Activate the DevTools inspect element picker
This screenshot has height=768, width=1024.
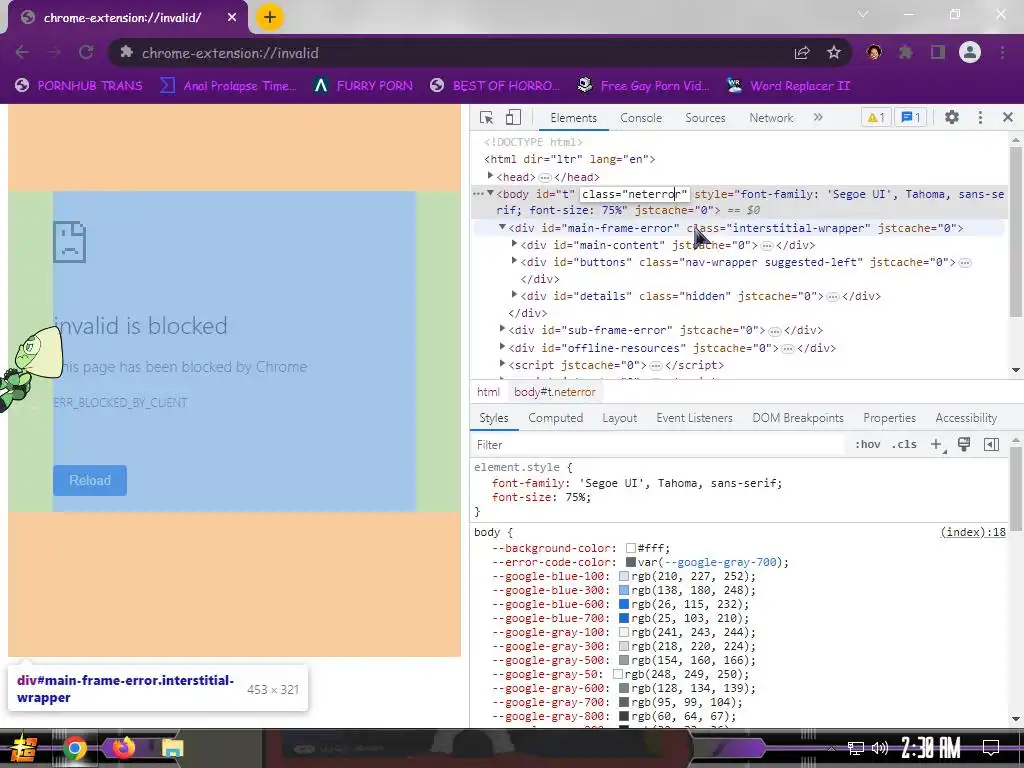tap(486, 118)
